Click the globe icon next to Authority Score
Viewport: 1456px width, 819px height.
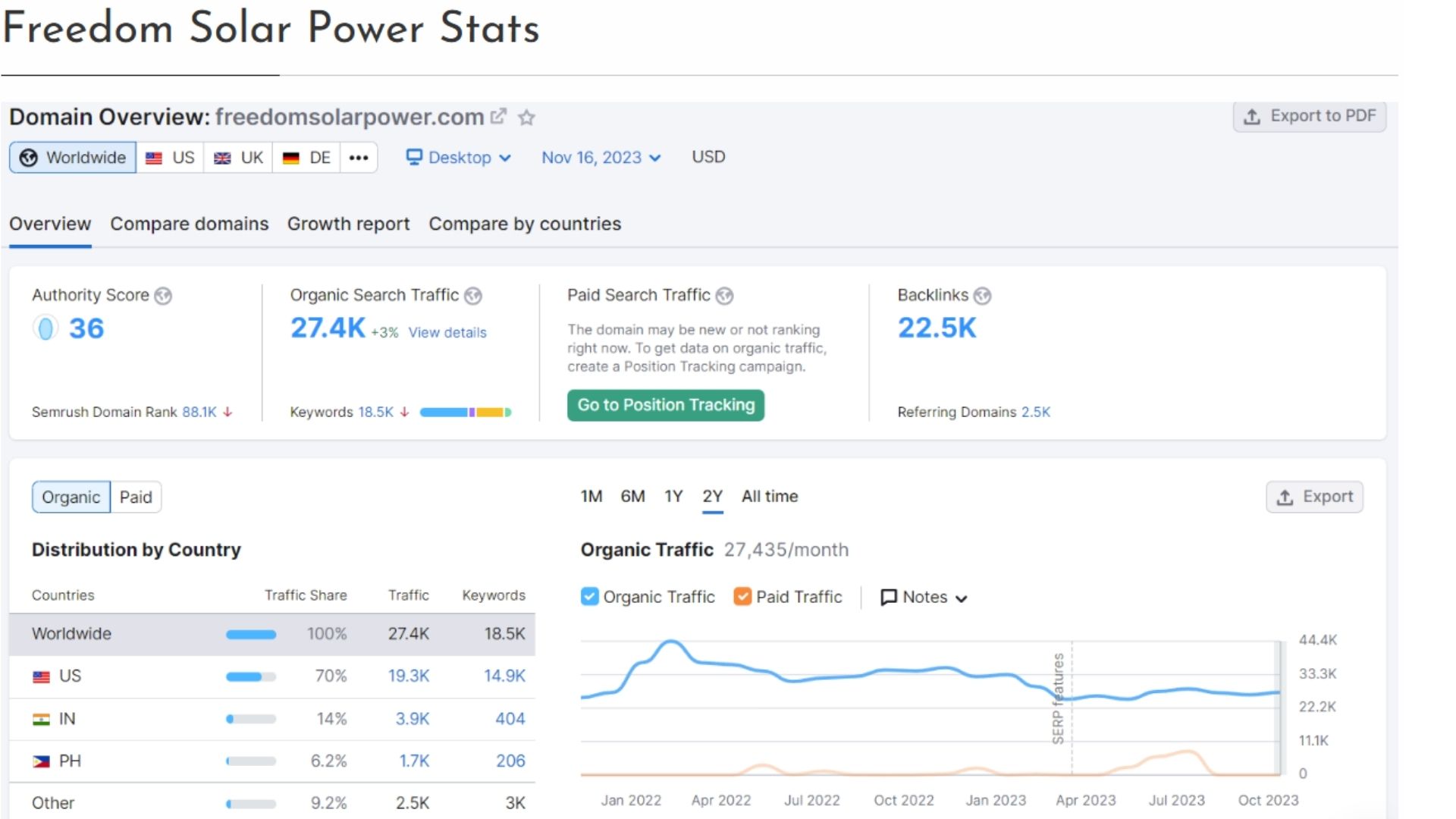click(163, 296)
